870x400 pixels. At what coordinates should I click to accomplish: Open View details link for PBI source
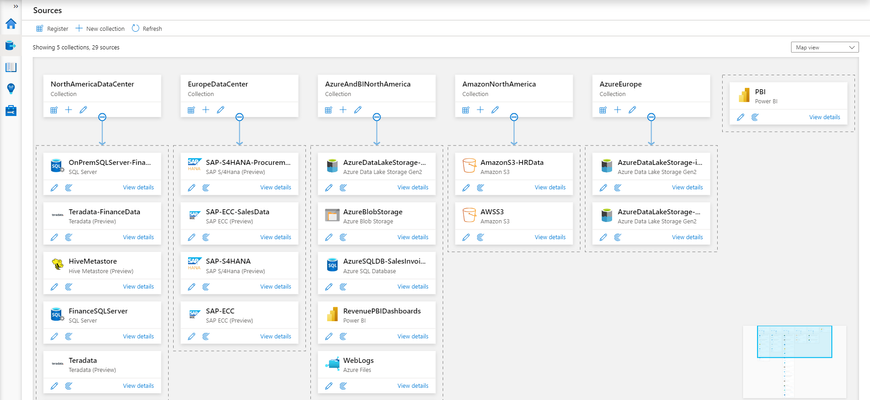(x=825, y=117)
